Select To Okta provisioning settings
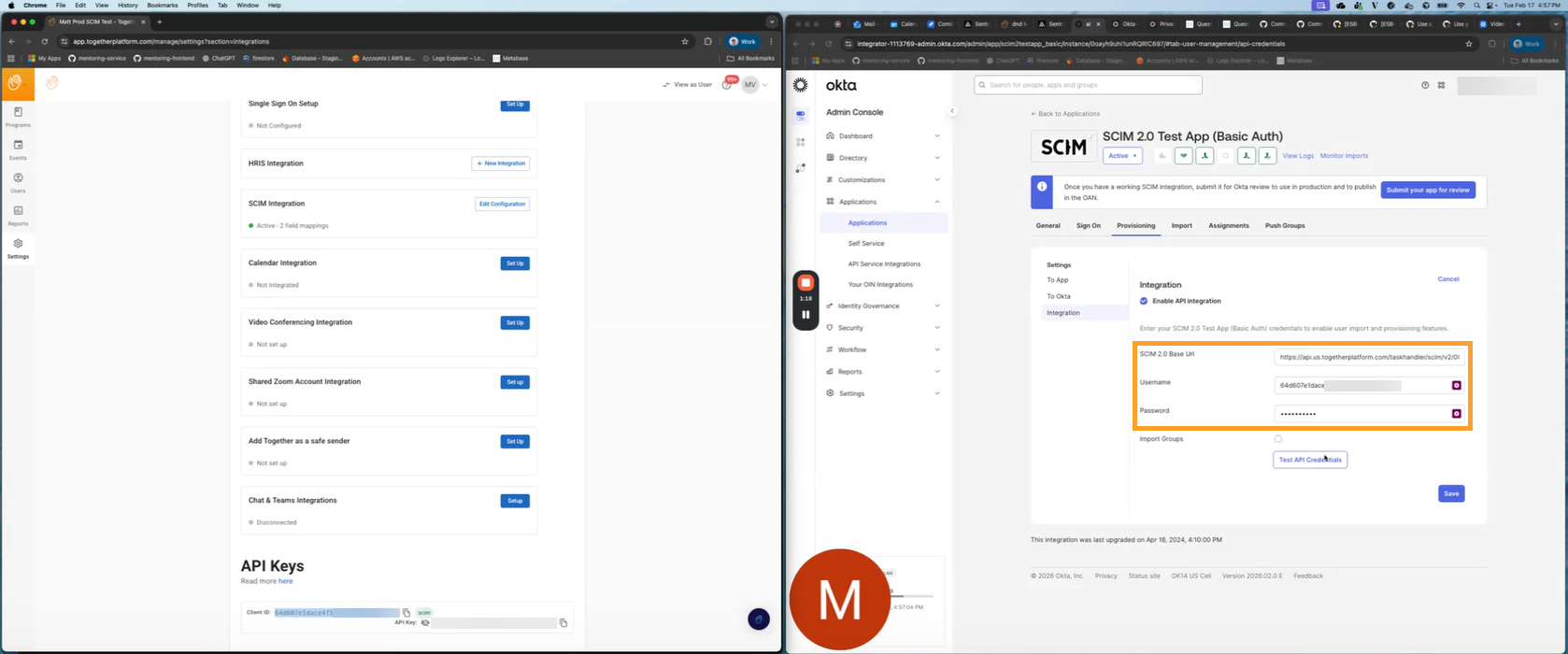Viewport: 1568px width, 654px height. pos(1059,296)
